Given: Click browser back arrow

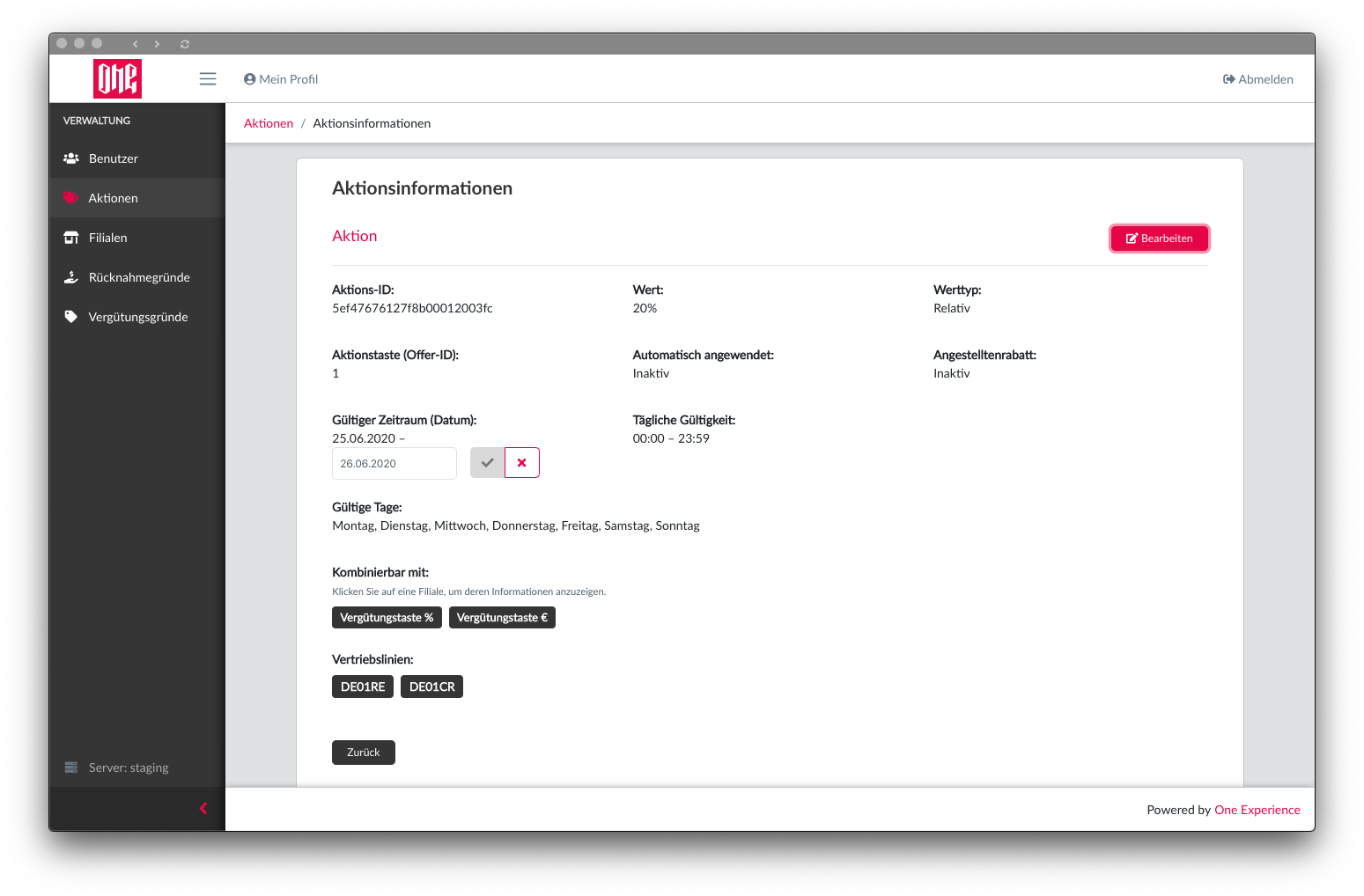Looking at the screenshot, I should (x=135, y=44).
